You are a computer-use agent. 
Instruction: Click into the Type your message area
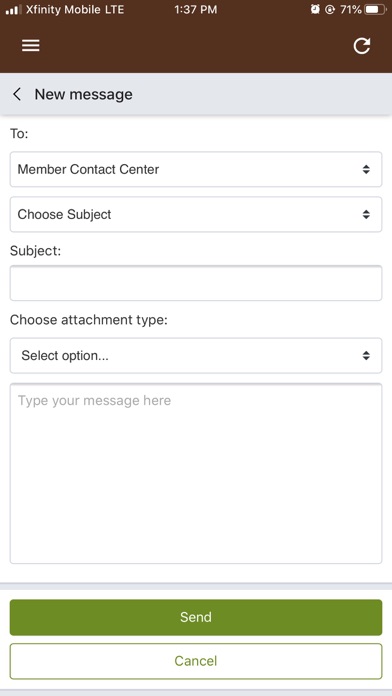(196, 474)
